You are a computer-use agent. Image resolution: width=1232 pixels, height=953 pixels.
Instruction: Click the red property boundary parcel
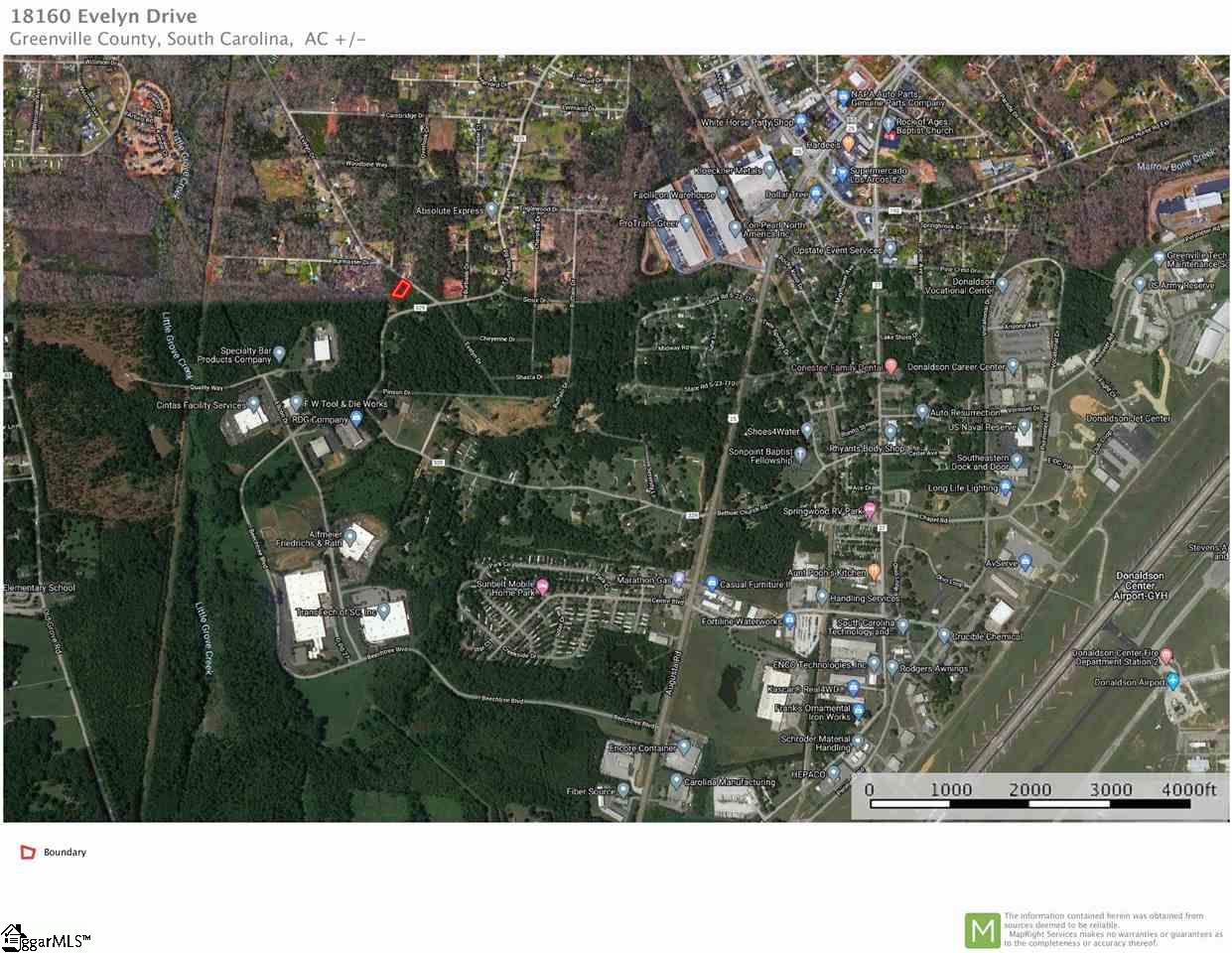(399, 289)
